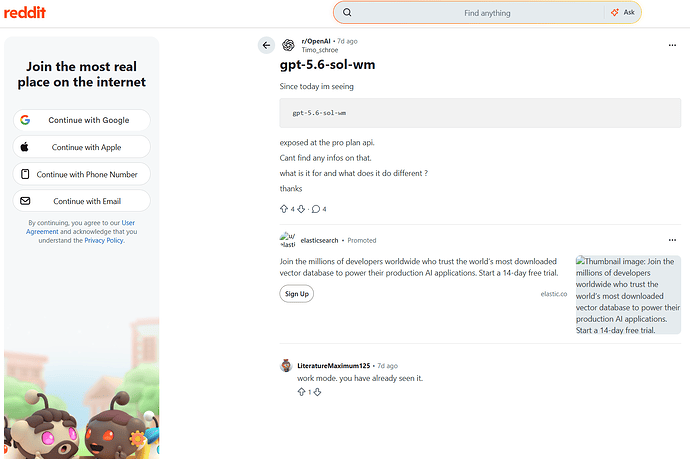The height and width of the screenshot is (459, 690).
Task: Open the elastic.co ad link
Action: tap(554, 294)
